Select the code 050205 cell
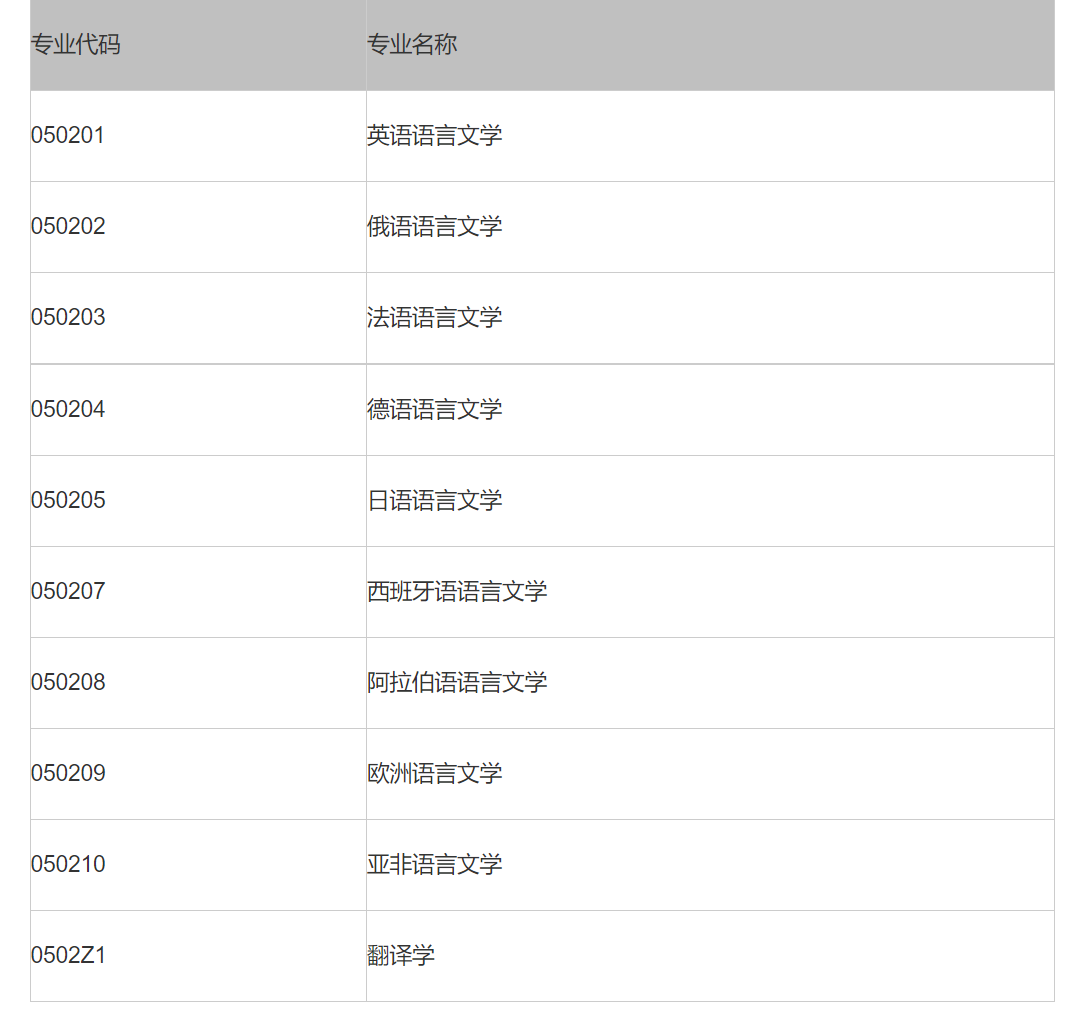The width and height of the screenshot is (1082, 1017). pos(198,501)
